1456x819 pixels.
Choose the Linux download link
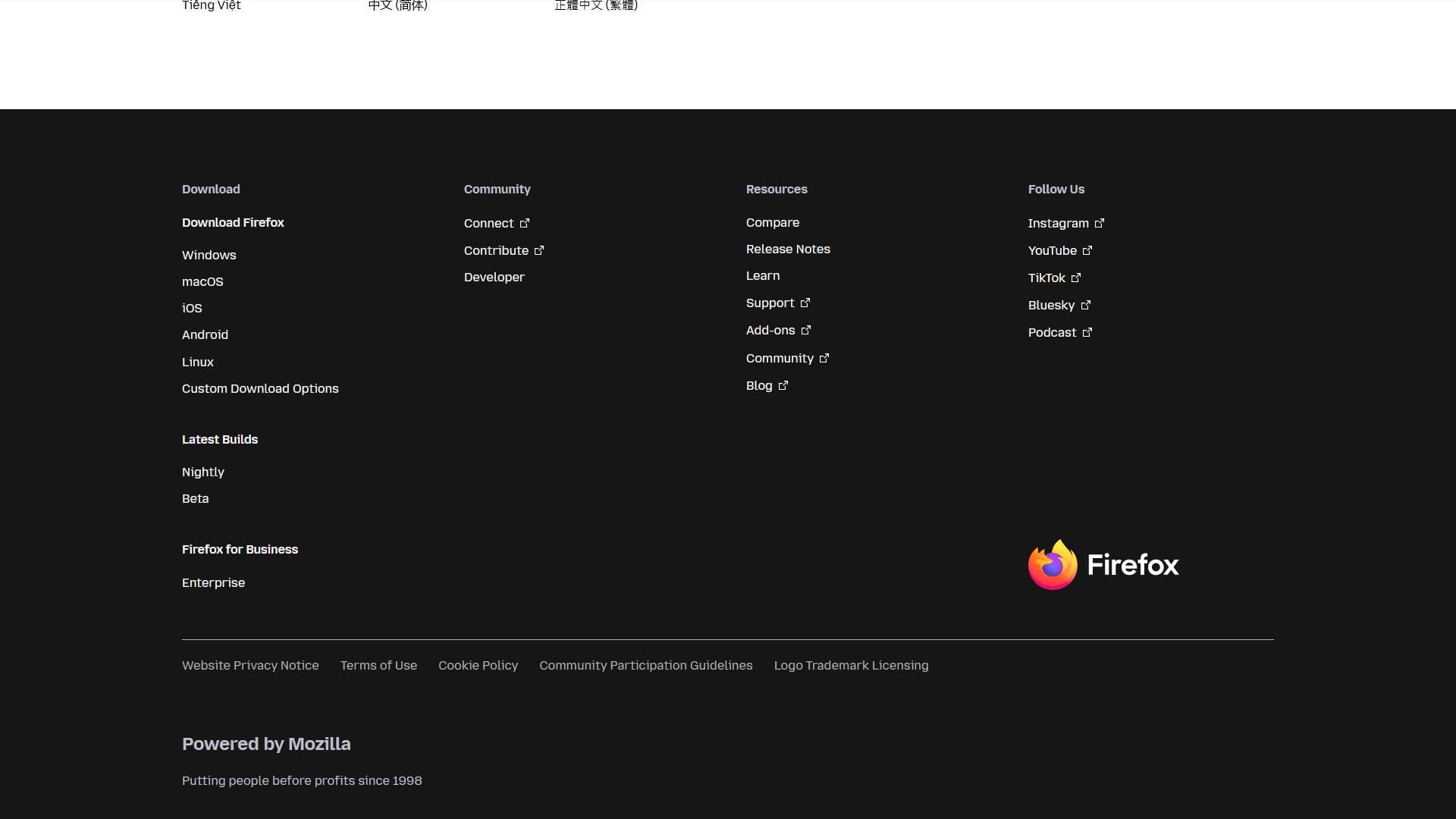pyautogui.click(x=198, y=362)
